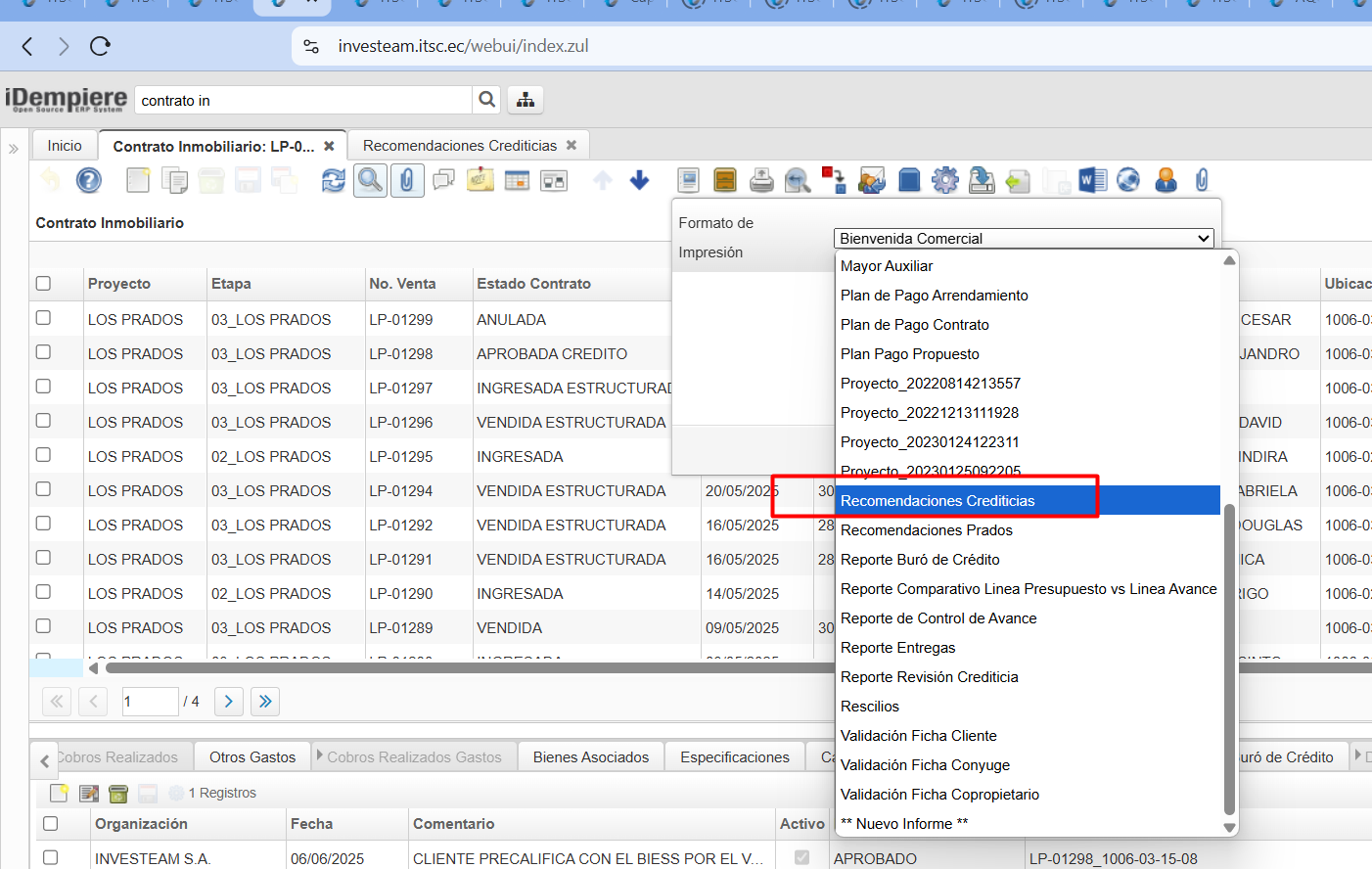
Task: Tick the checkbox for row LP-01296
Action: click(x=43, y=421)
